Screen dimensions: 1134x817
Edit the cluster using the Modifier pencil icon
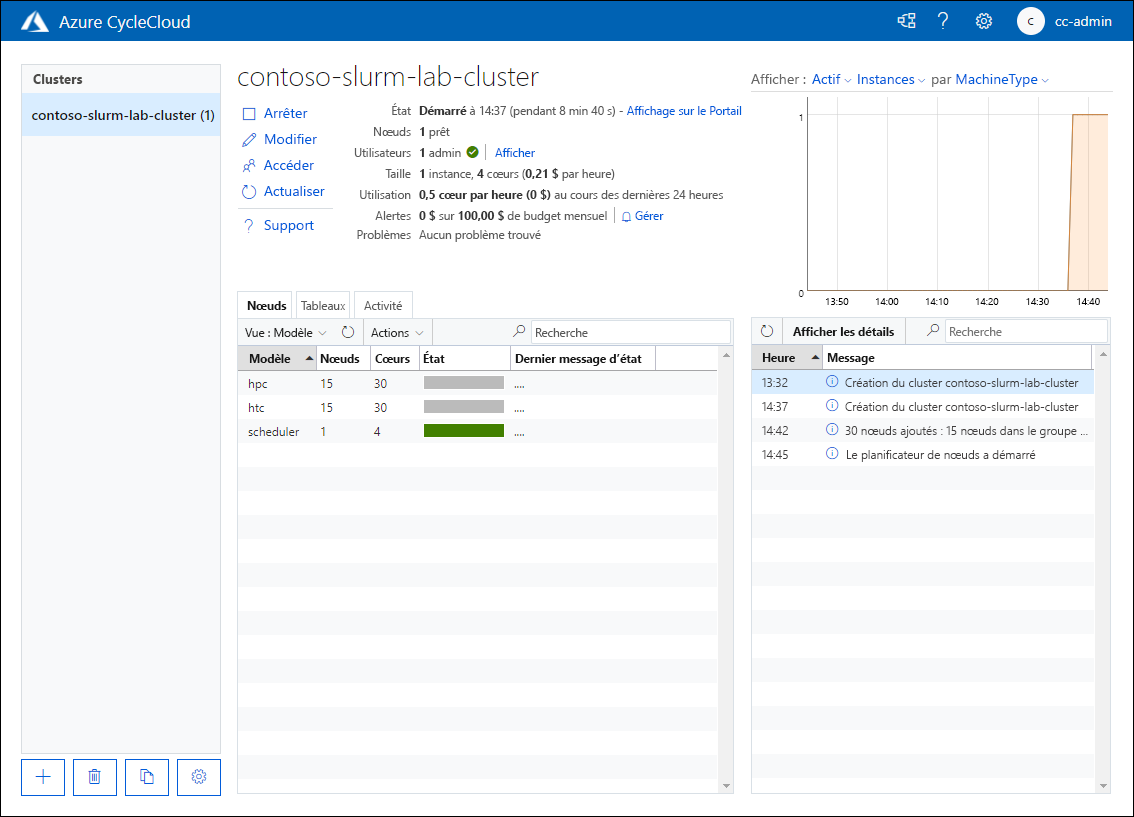tap(250, 139)
